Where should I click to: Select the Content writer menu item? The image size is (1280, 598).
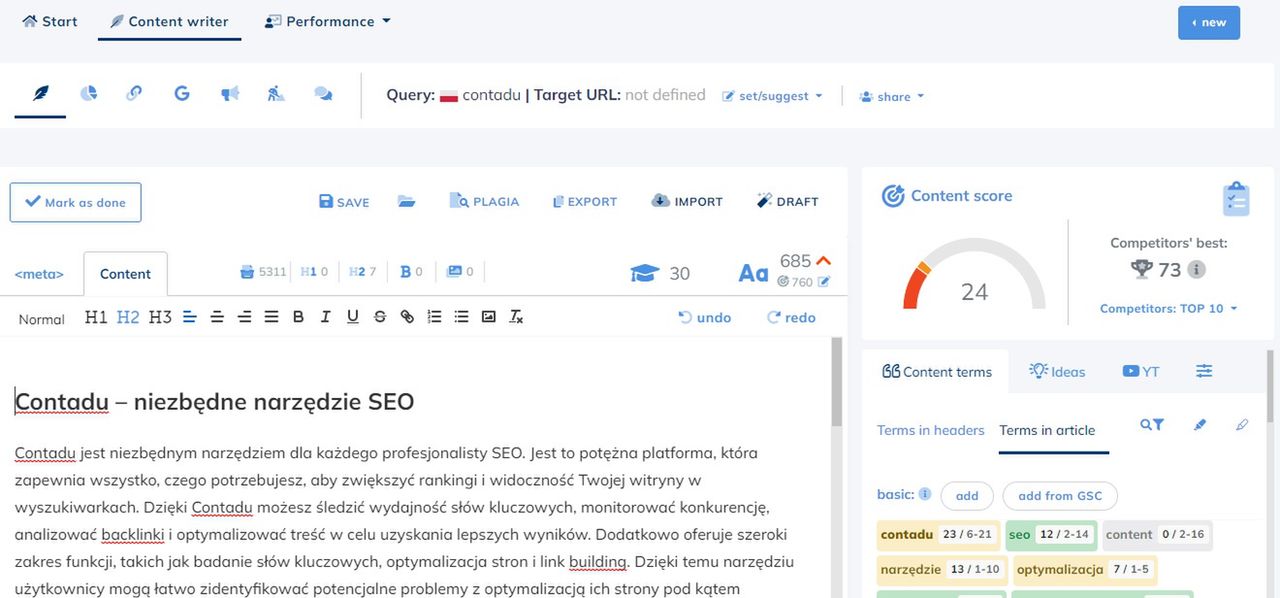(169, 21)
